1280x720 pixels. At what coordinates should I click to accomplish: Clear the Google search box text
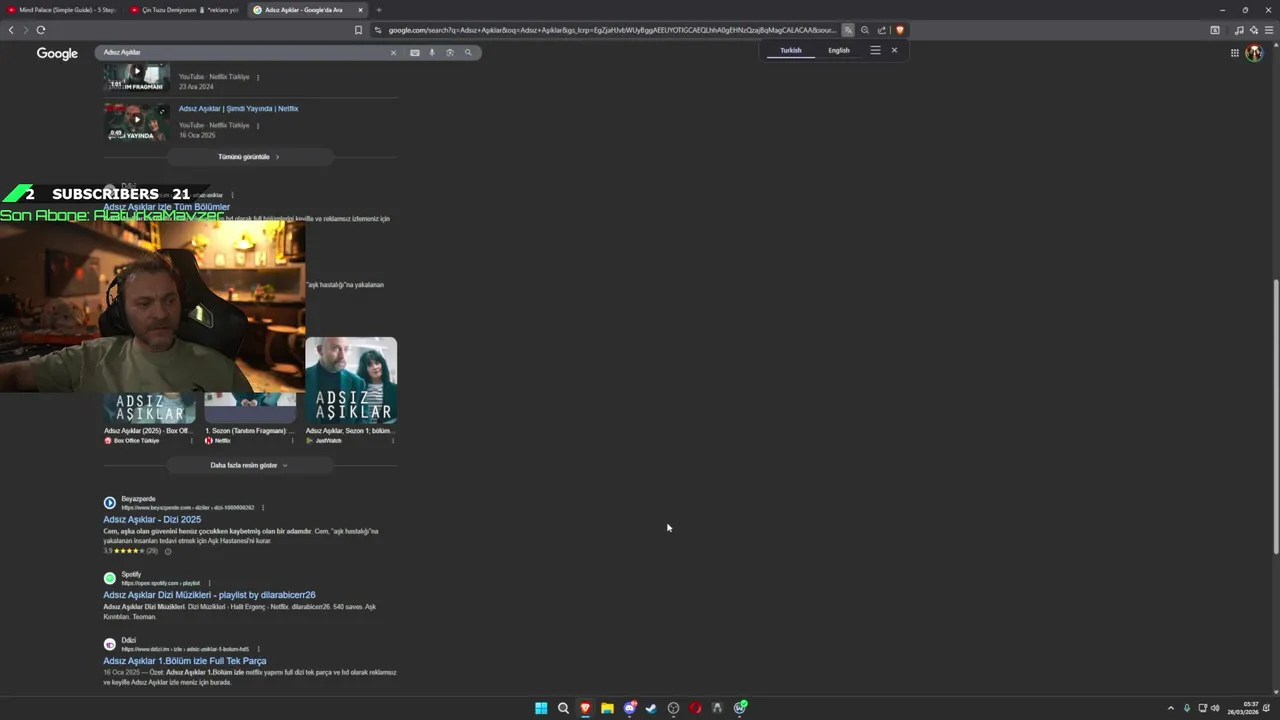393,52
